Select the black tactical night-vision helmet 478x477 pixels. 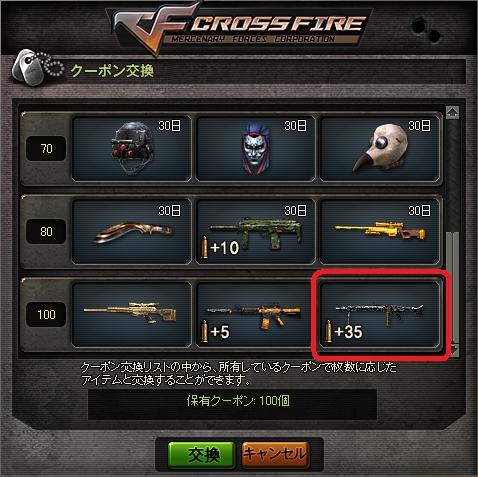pos(132,149)
